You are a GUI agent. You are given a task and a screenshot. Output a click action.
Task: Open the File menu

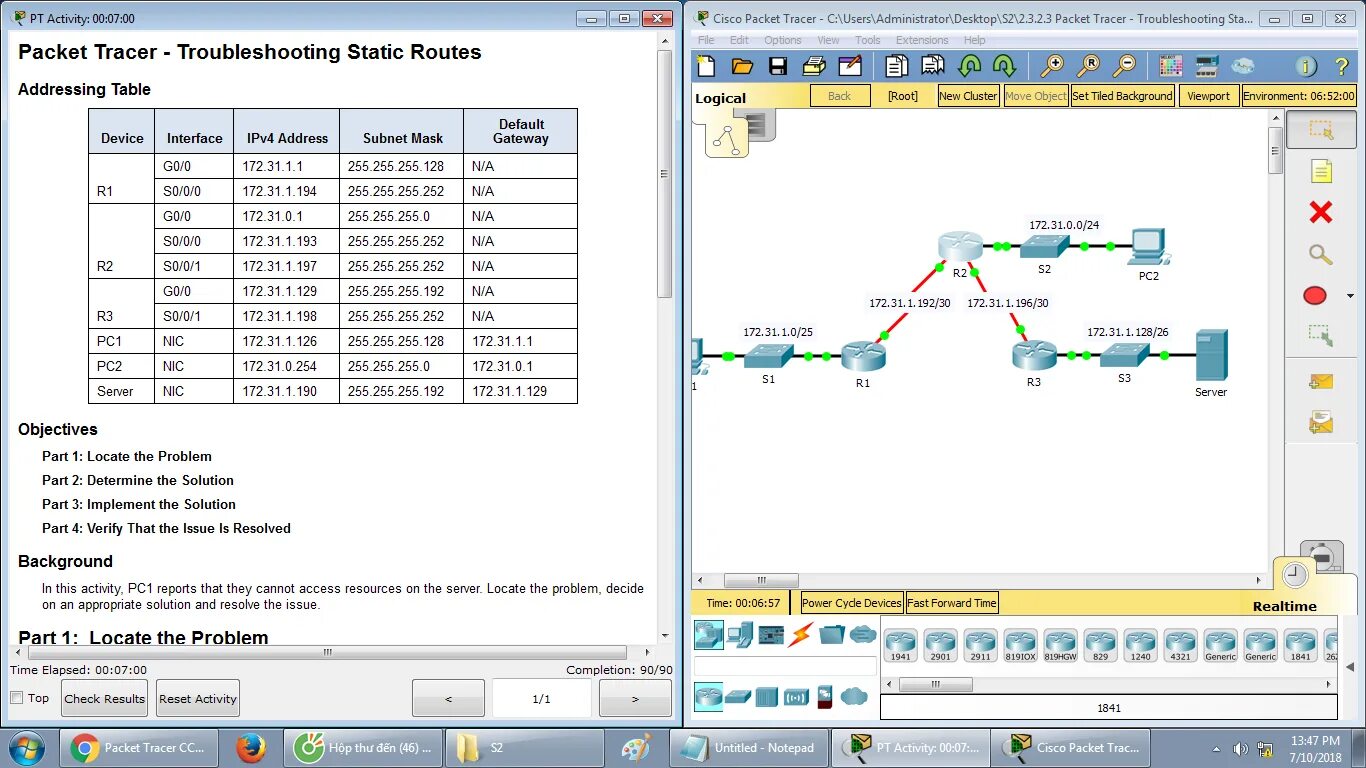click(706, 40)
